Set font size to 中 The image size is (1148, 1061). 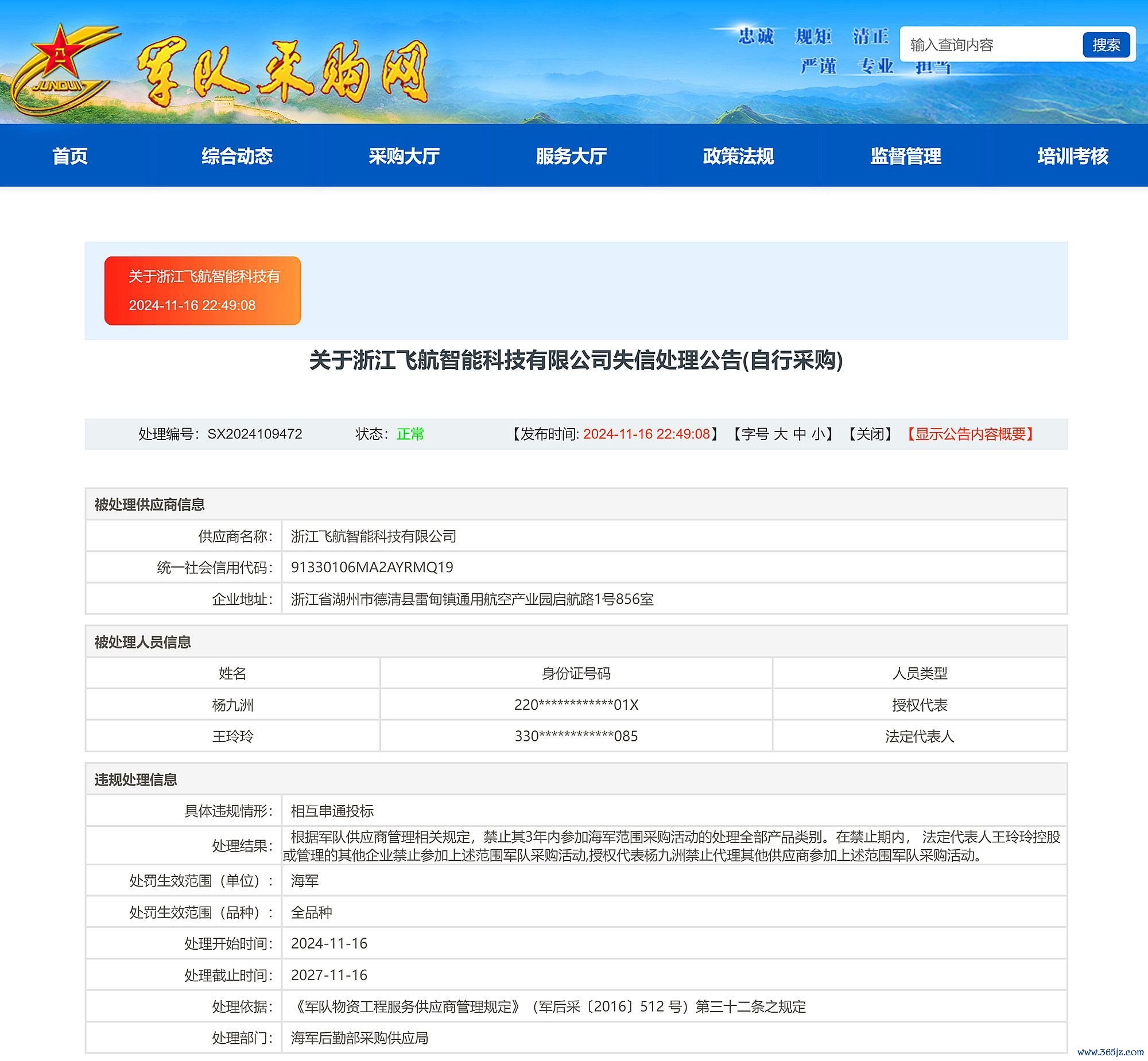pyautogui.click(x=800, y=434)
